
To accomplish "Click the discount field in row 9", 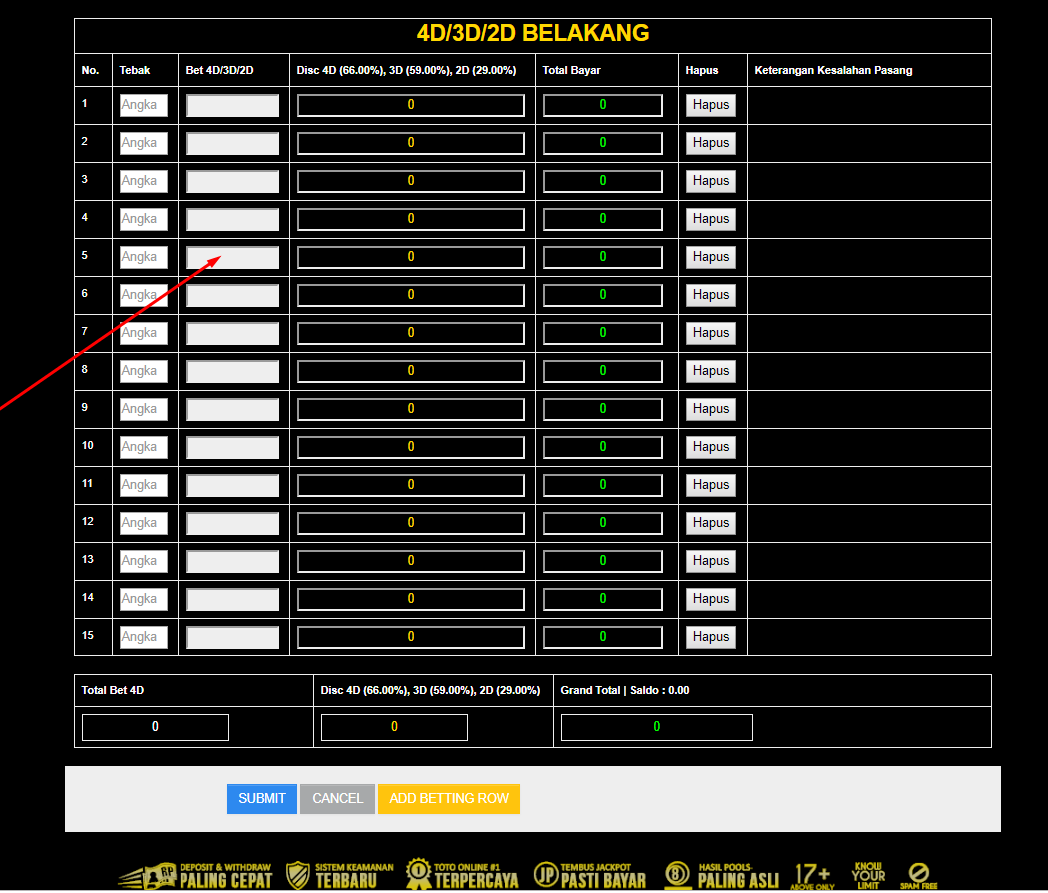I will point(411,409).
